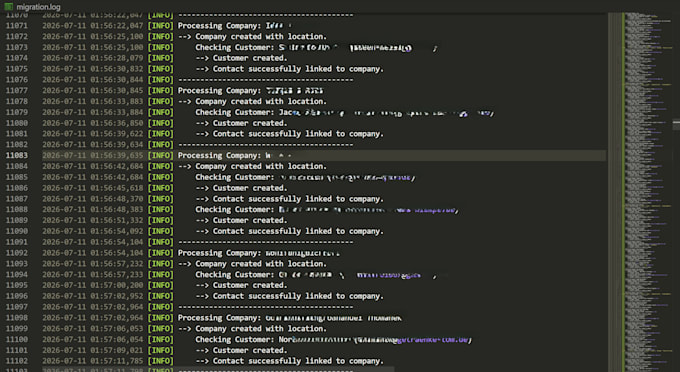This screenshot has width=680, height=372.
Task: Click line number 11093
Action: (x=16, y=264)
